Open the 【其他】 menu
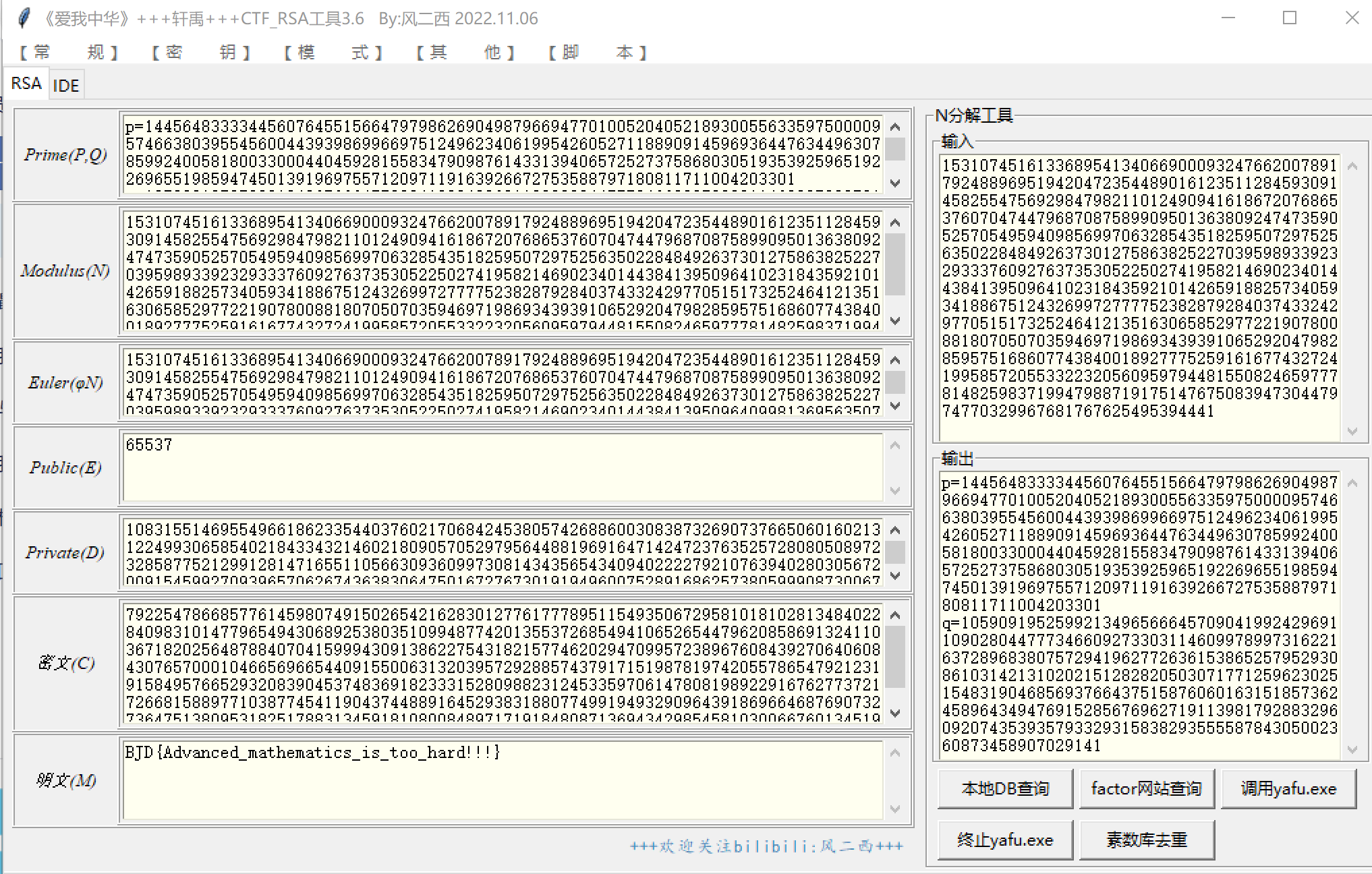The height and width of the screenshot is (874, 1372). pos(465,53)
